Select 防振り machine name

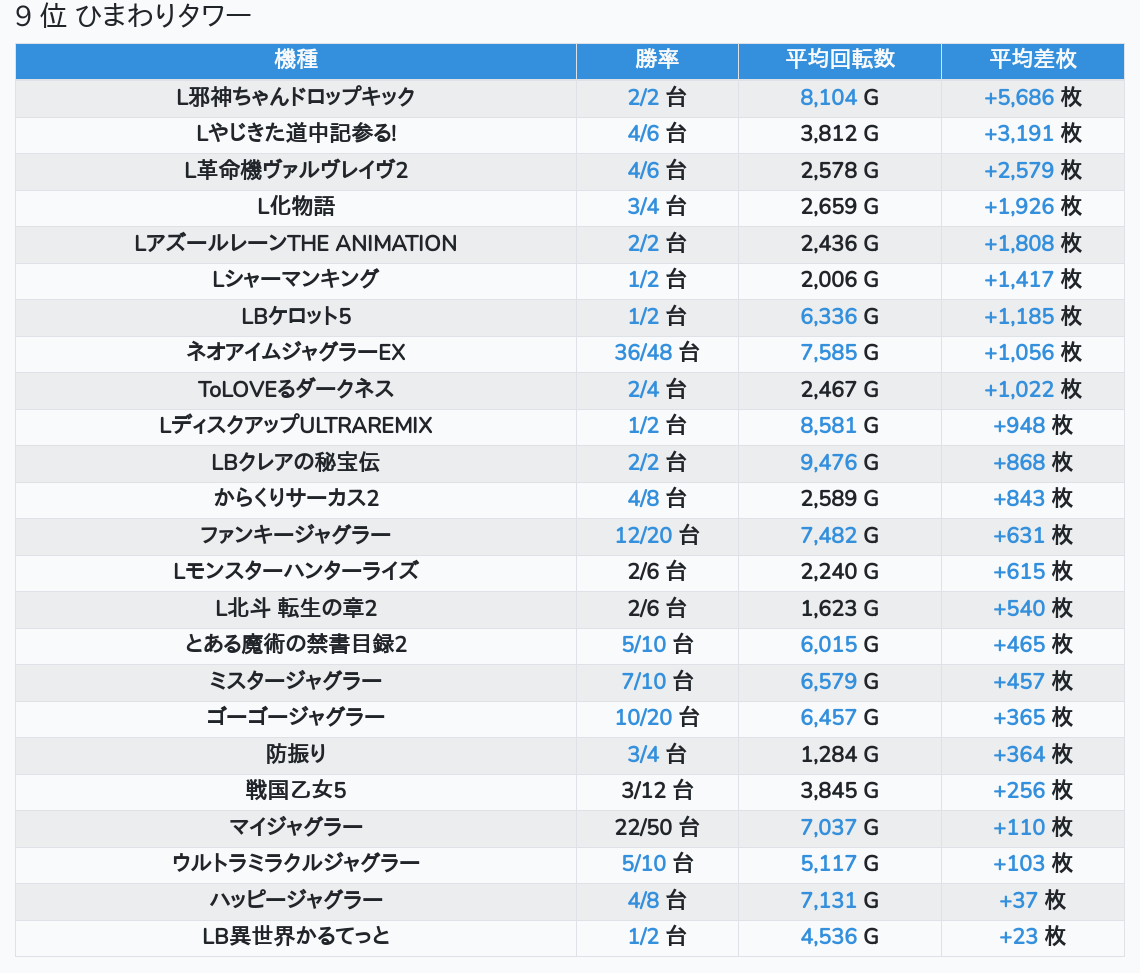tap(296, 755)
